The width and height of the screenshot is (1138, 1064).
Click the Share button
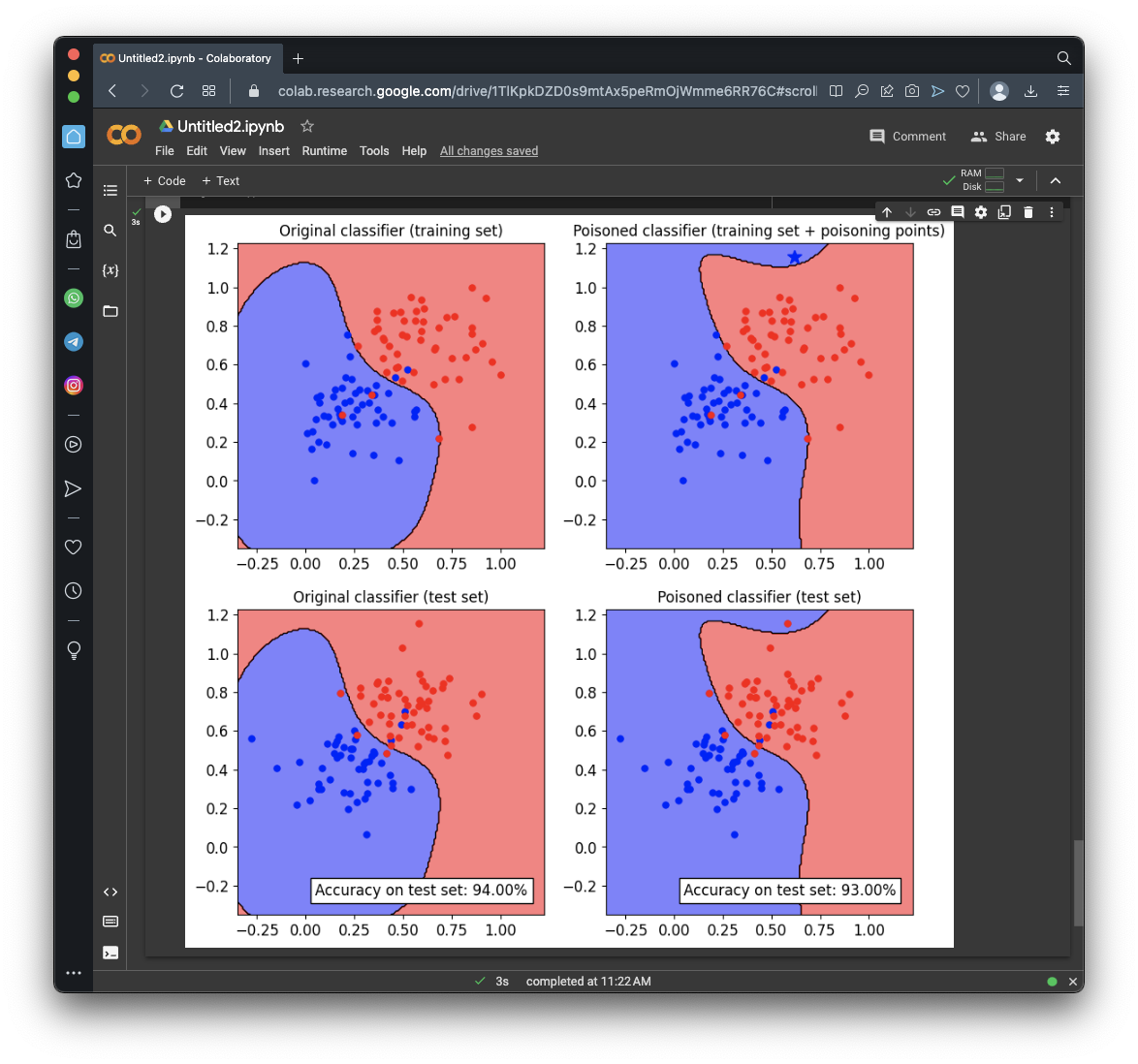(998, 137)
